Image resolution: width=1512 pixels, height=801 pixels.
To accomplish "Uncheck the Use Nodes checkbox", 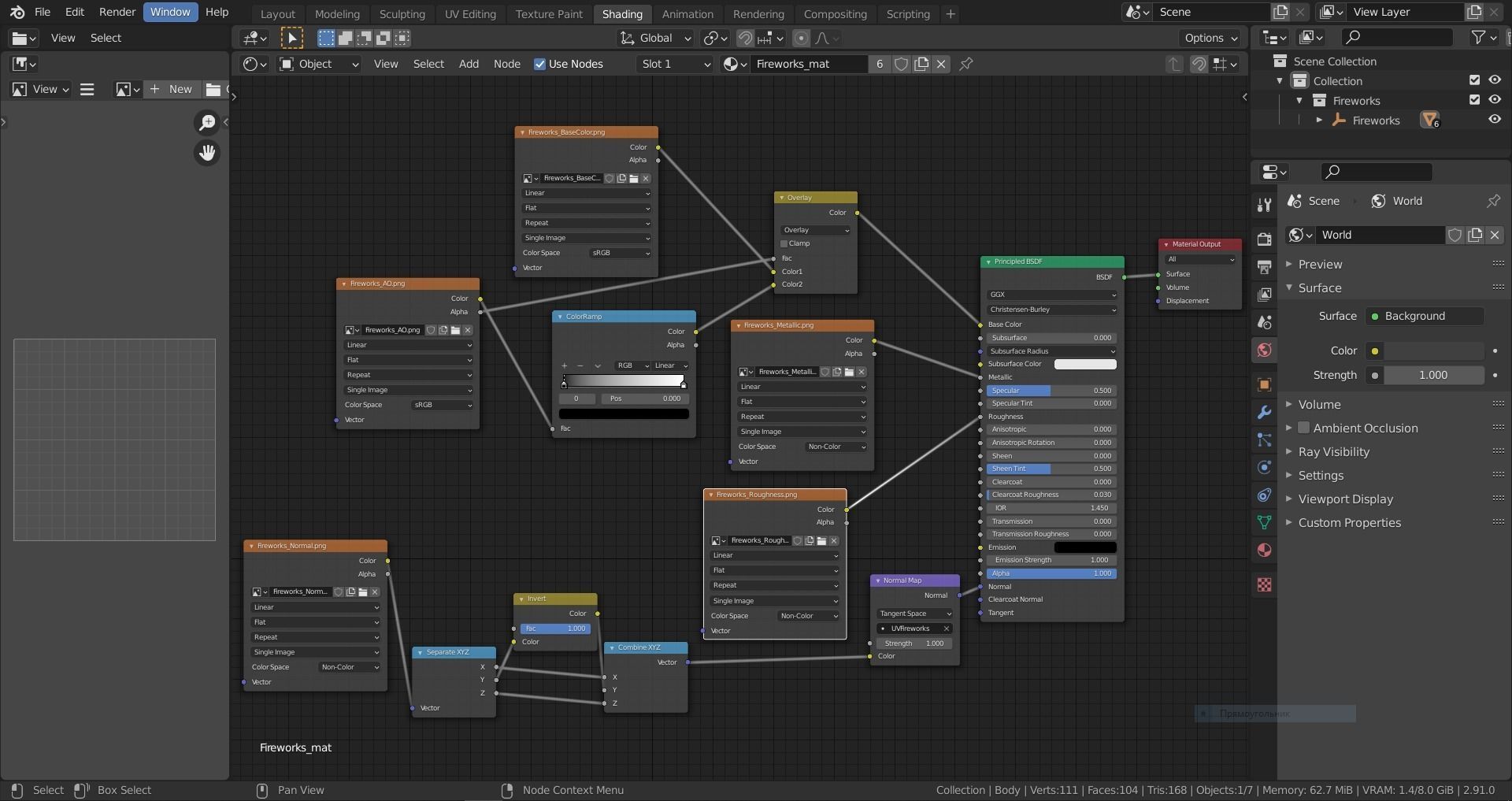I will click(x=539, y=65).
